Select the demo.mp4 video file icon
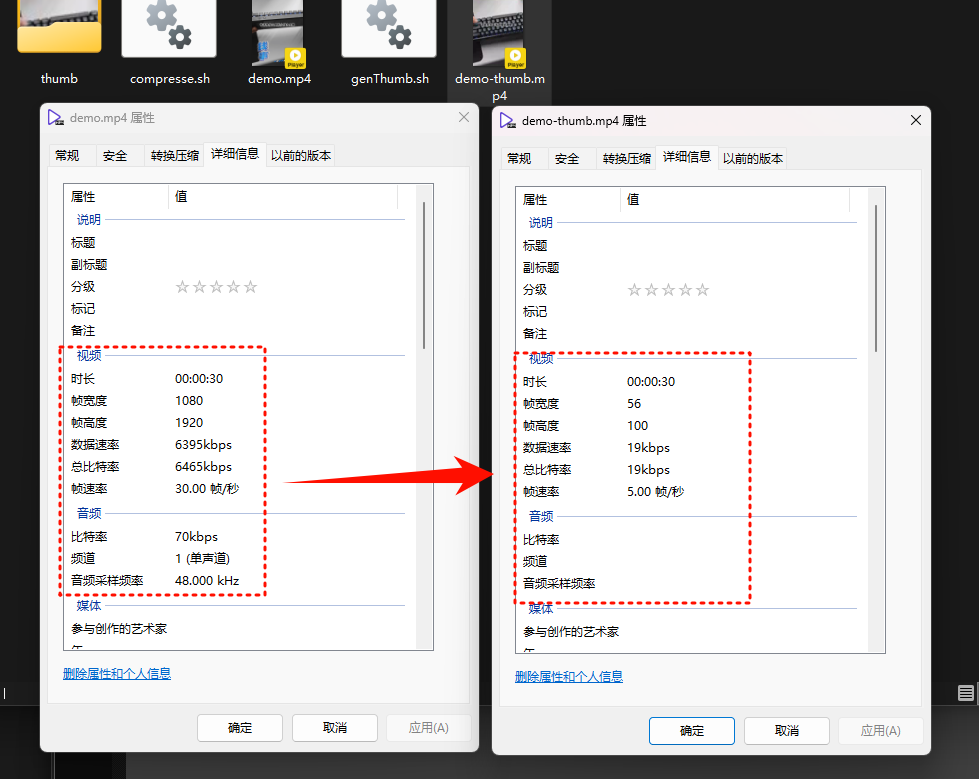The width and height of the screenshot is (979, 779). [x=278, y=33]
